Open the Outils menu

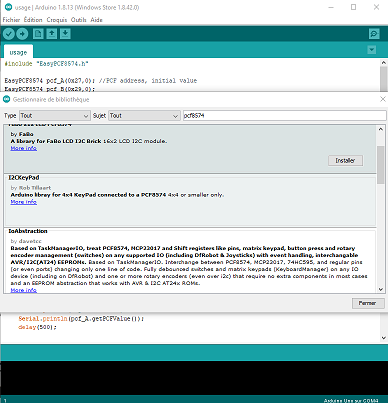point(79,20)
